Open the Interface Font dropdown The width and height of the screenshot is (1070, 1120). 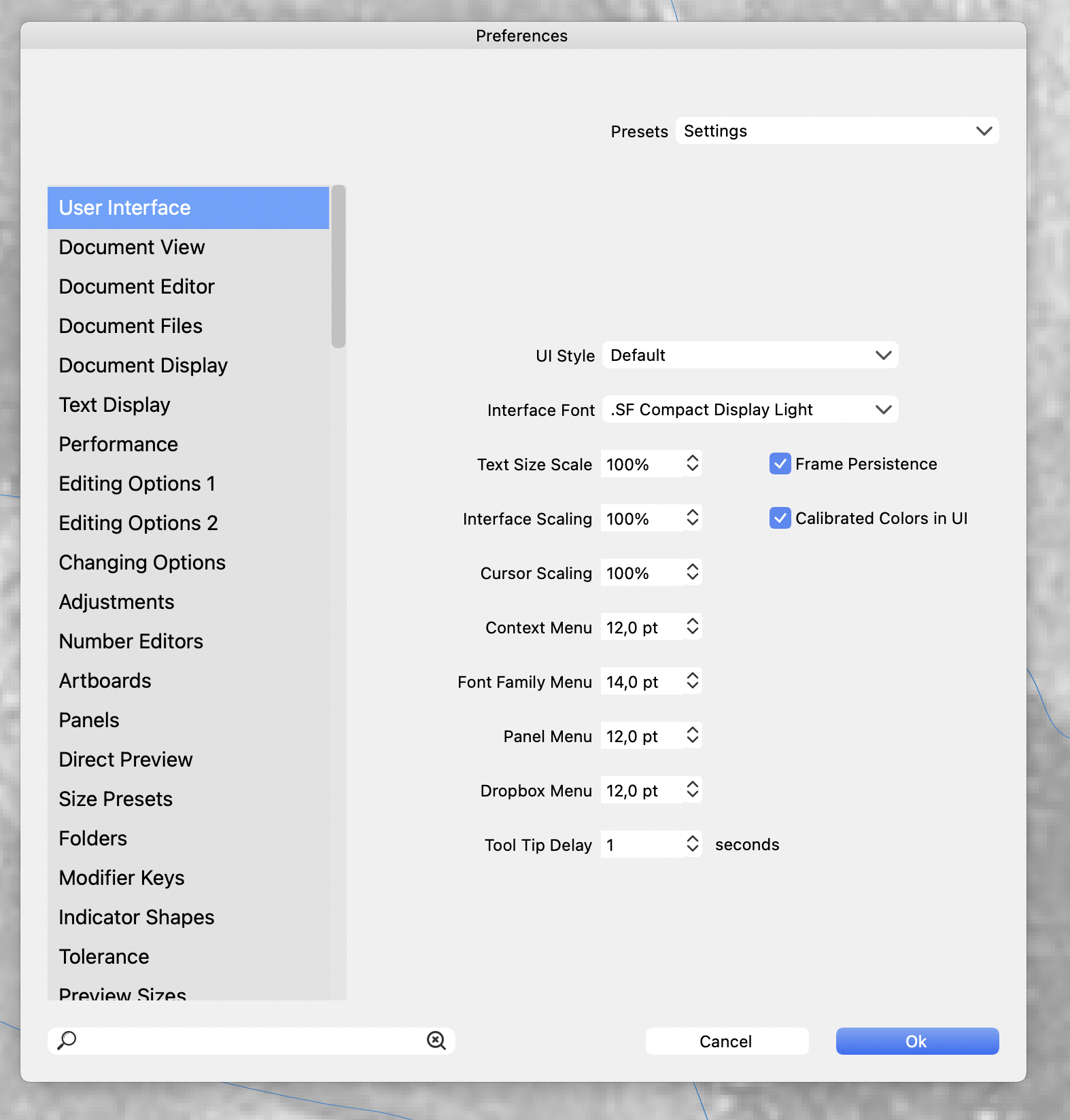750,410
